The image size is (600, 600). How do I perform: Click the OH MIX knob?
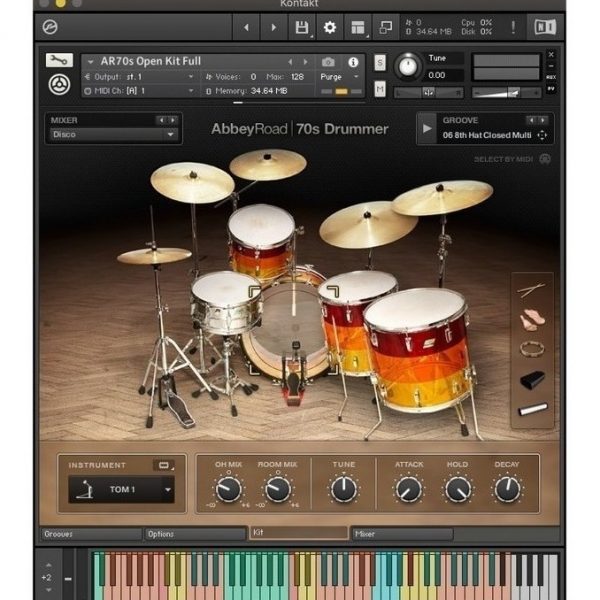228,489
